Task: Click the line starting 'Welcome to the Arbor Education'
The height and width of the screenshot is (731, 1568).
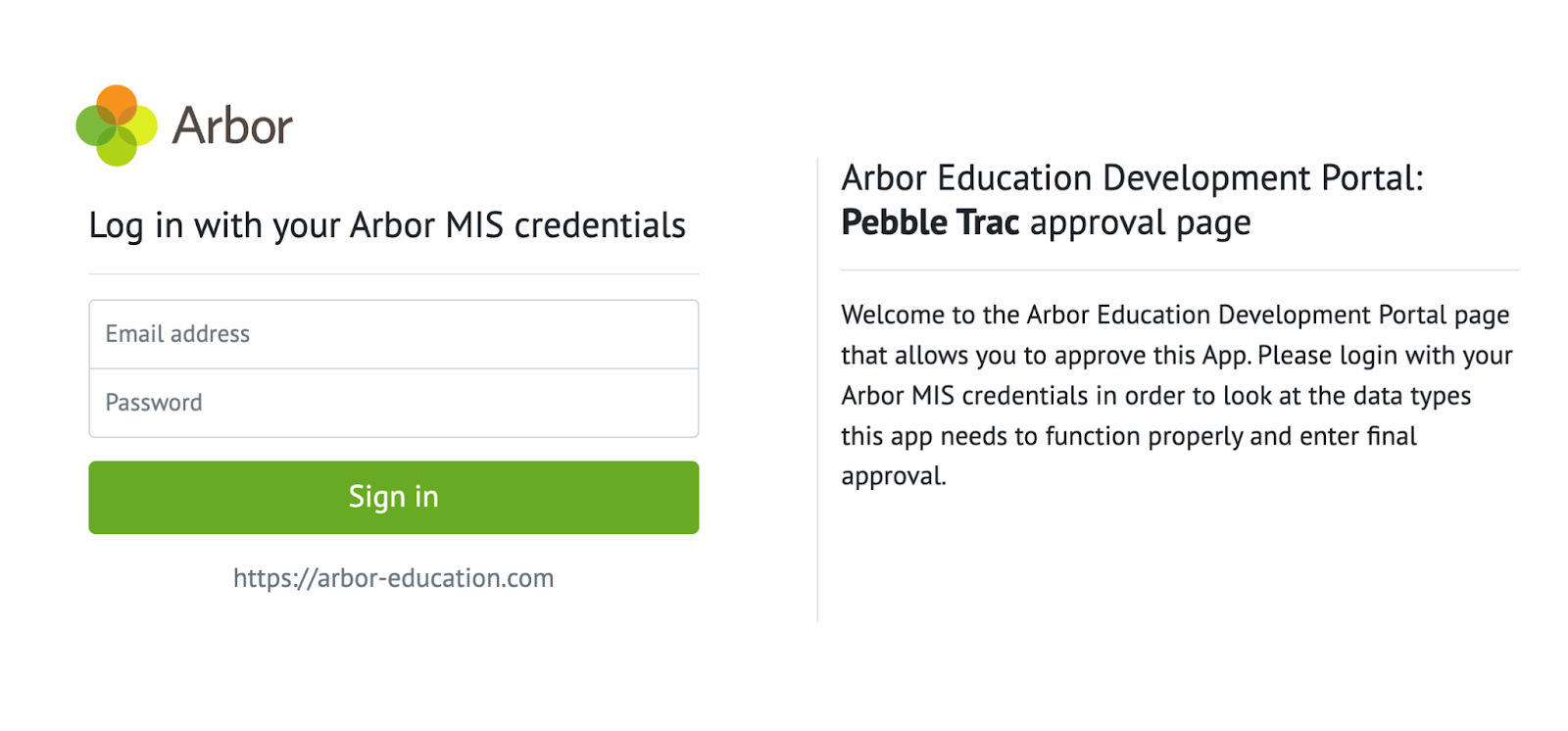Action: click(1174, 315)
